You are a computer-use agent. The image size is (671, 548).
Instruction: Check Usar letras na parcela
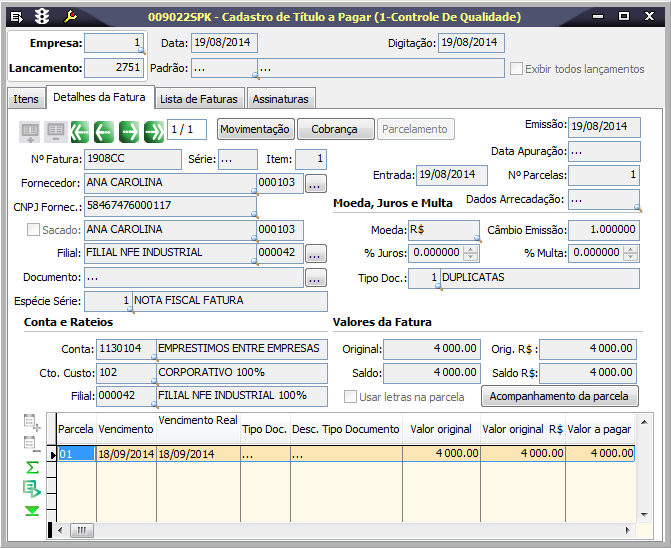350,397
